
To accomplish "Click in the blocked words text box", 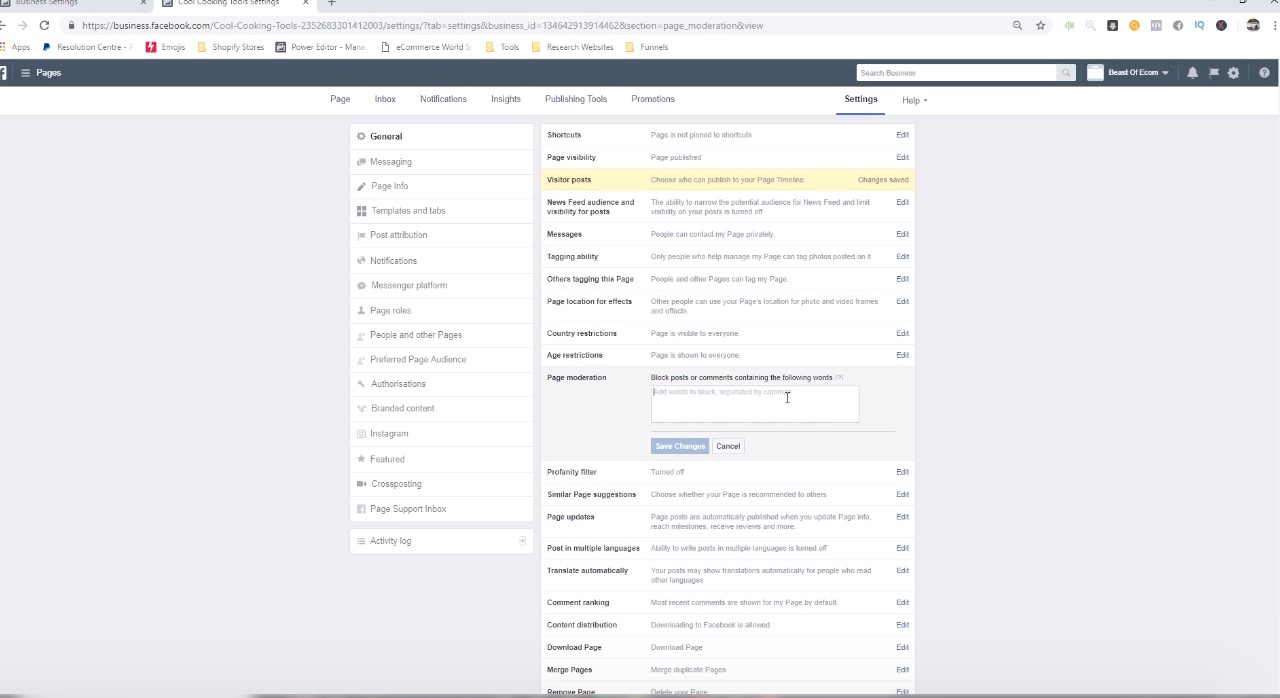I will pos(755,404).
